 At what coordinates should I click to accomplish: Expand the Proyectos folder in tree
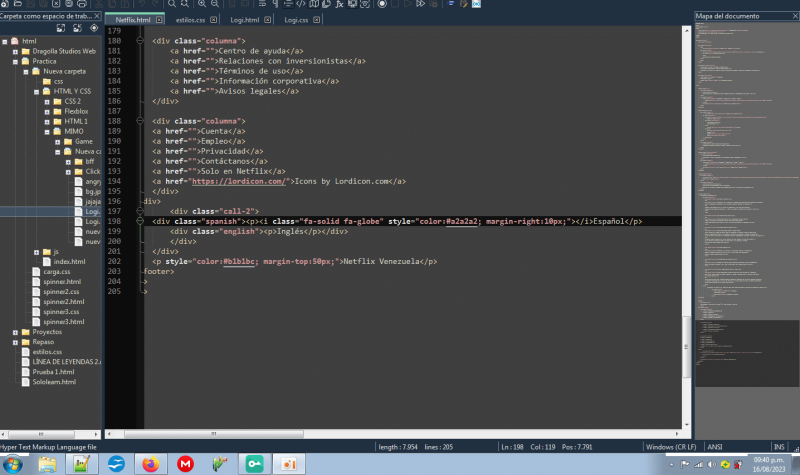click(x=16, y=332)
